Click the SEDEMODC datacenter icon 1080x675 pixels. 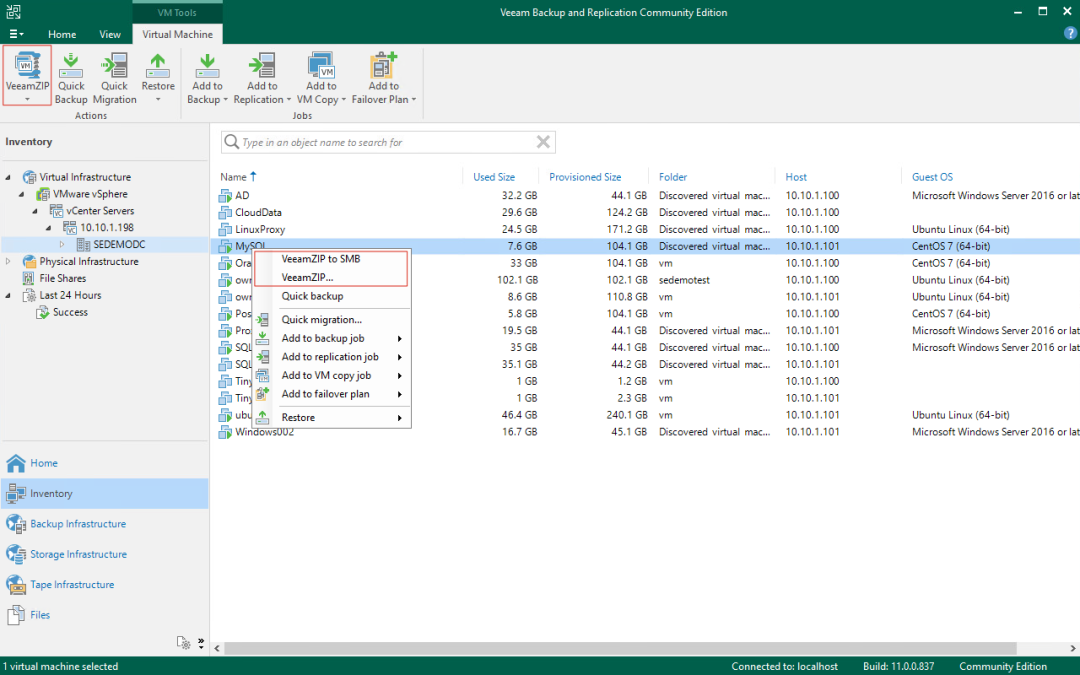pyautogui.click(x=83, y=245)
